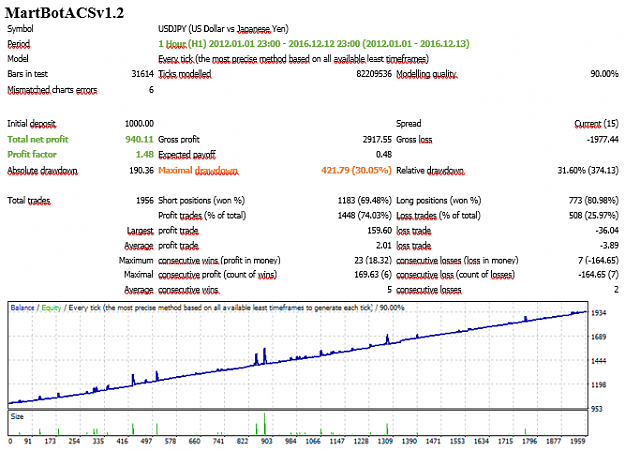Click the Gross profit value 2917.55
This screenshot has height=451, width=625.
point(377,139)
